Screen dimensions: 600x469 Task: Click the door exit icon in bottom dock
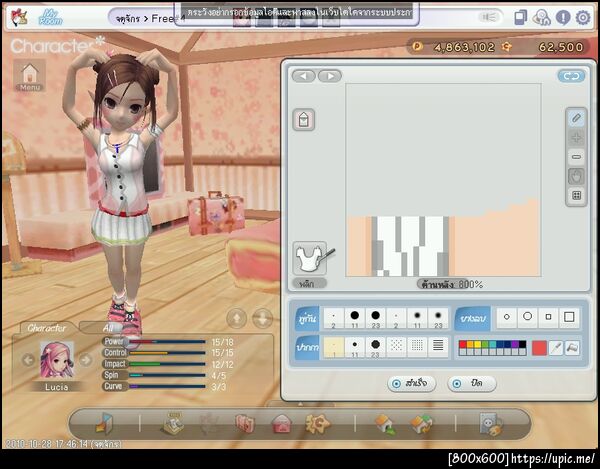[x=104, y=424]
